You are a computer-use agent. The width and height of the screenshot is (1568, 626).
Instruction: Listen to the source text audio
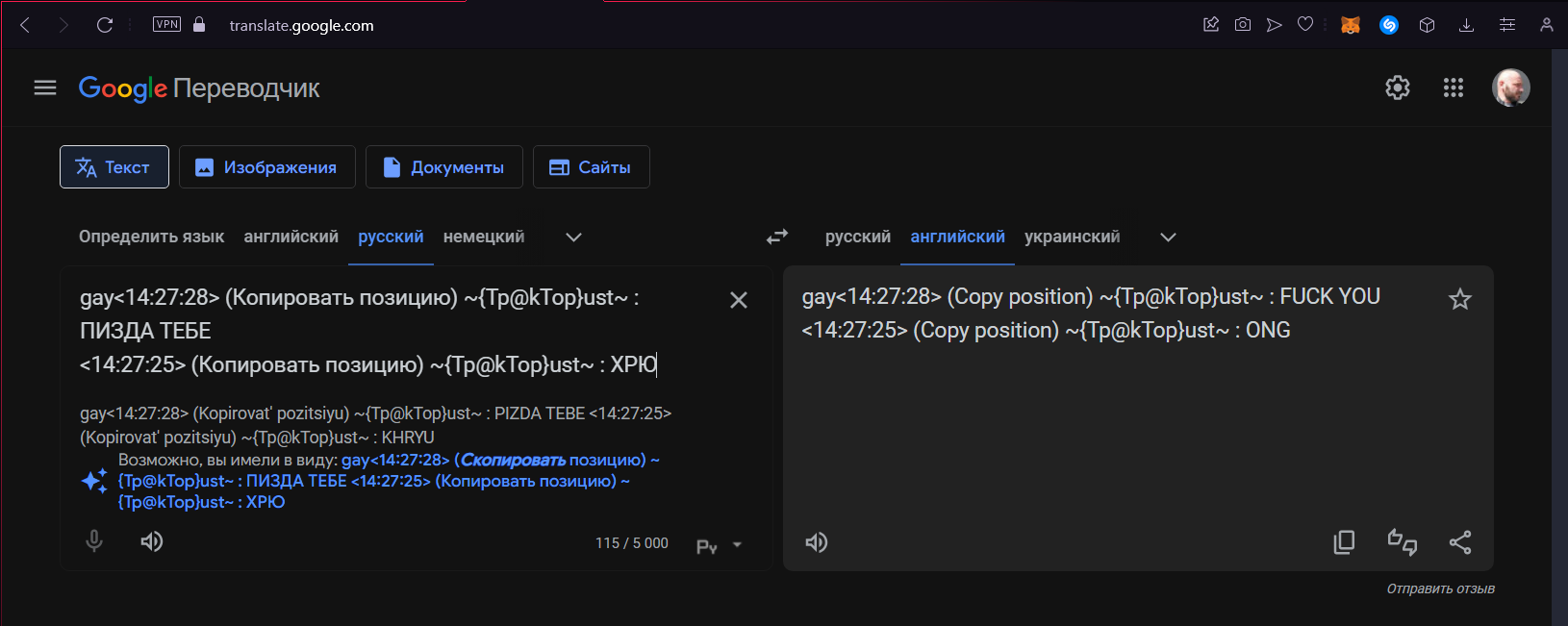pos(152,541)
